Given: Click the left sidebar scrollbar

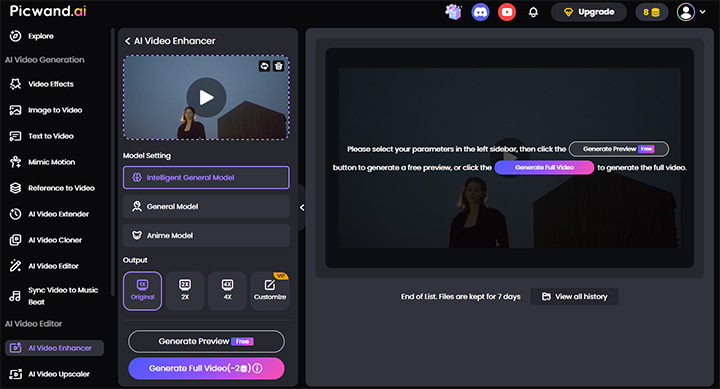Looking at the screenshot, I should tap(112, 163).
